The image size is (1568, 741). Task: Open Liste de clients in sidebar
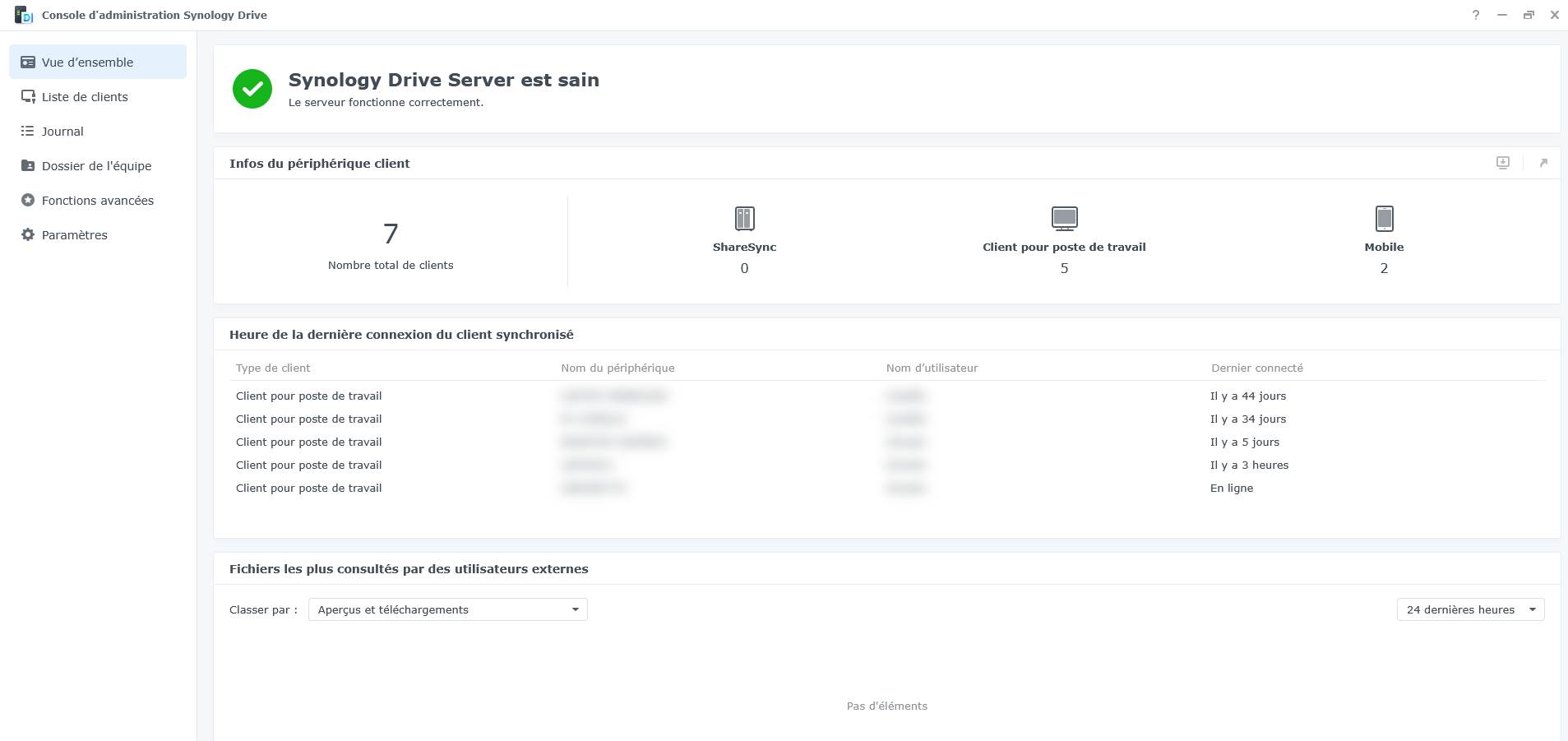98,97
